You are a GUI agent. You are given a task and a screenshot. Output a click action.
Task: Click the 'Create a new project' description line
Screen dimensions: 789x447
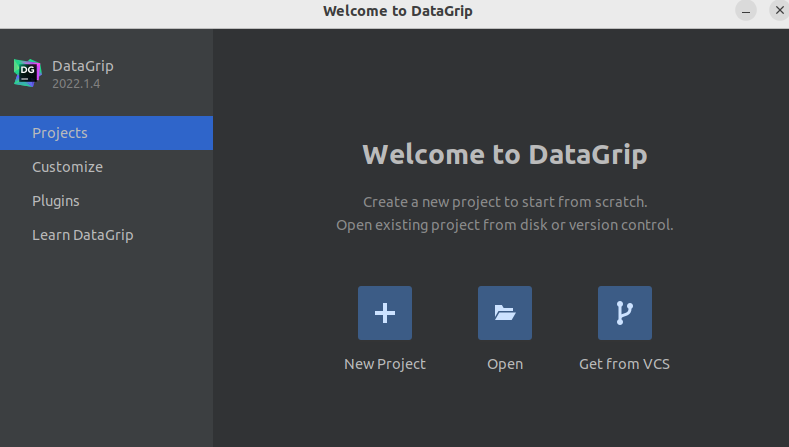[505, 202]
